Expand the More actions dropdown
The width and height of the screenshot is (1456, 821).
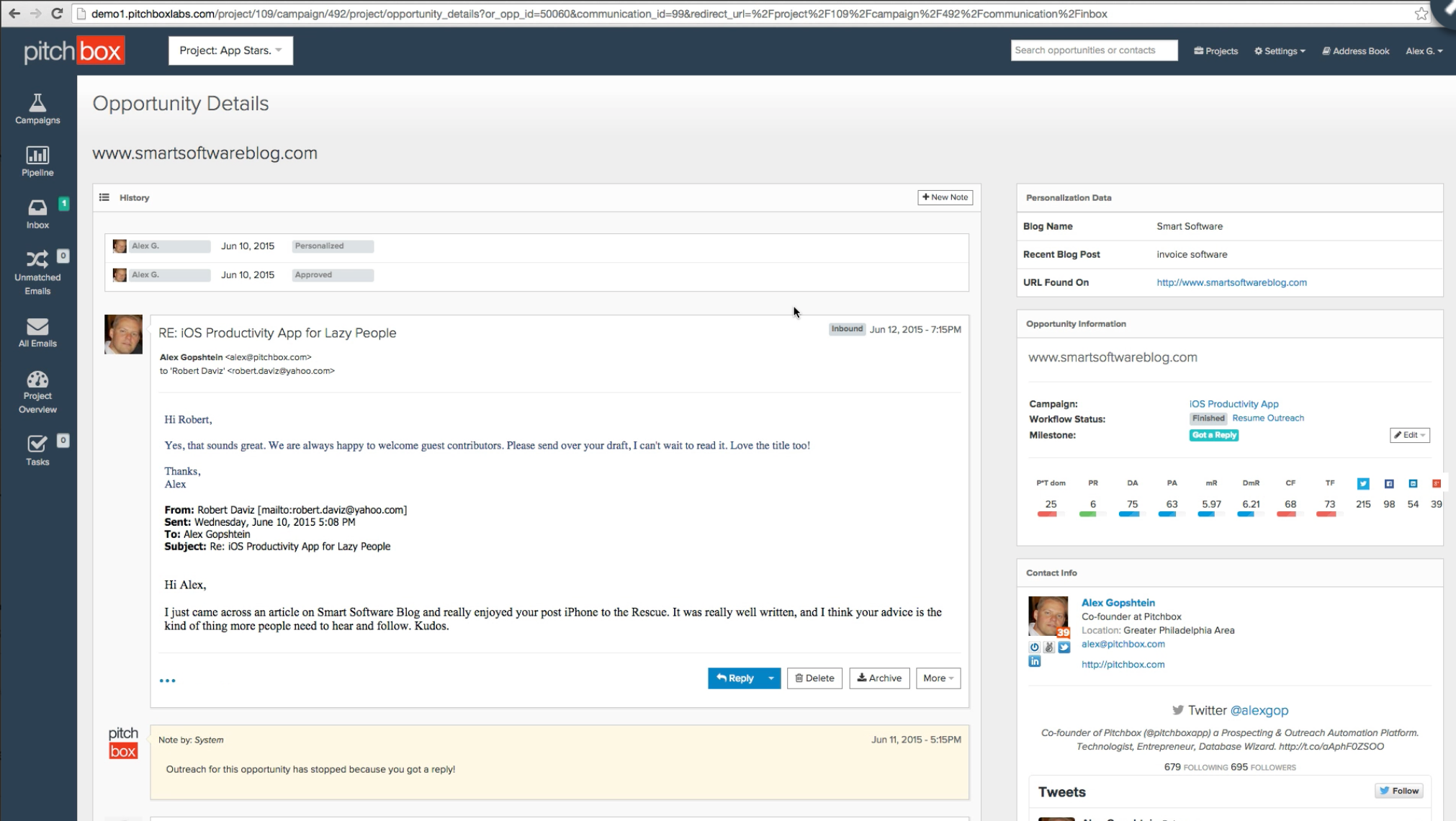tap(938, 678)
